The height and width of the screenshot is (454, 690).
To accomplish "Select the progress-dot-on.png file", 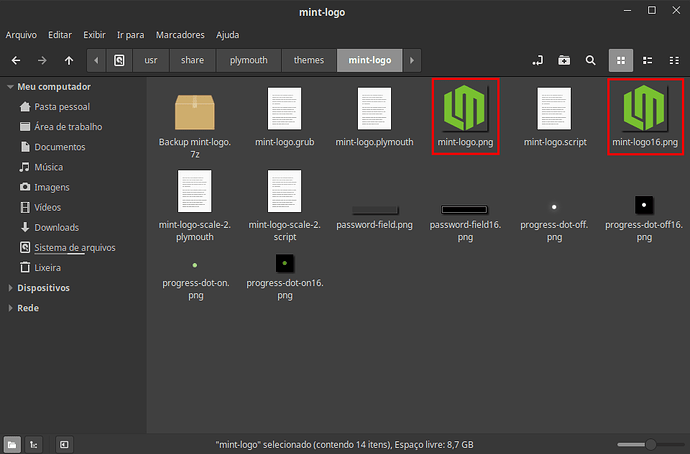I will pyautogui.click(x=195, y=266).
